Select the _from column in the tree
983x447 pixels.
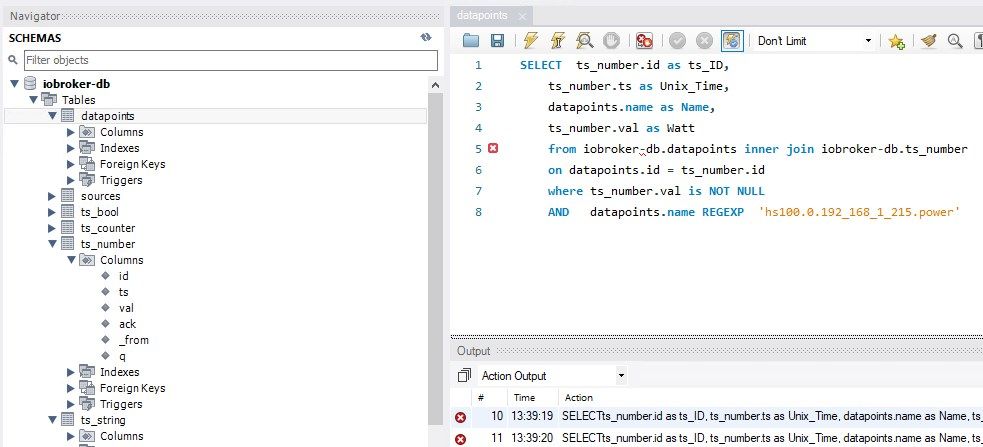(x=134, y=340)
